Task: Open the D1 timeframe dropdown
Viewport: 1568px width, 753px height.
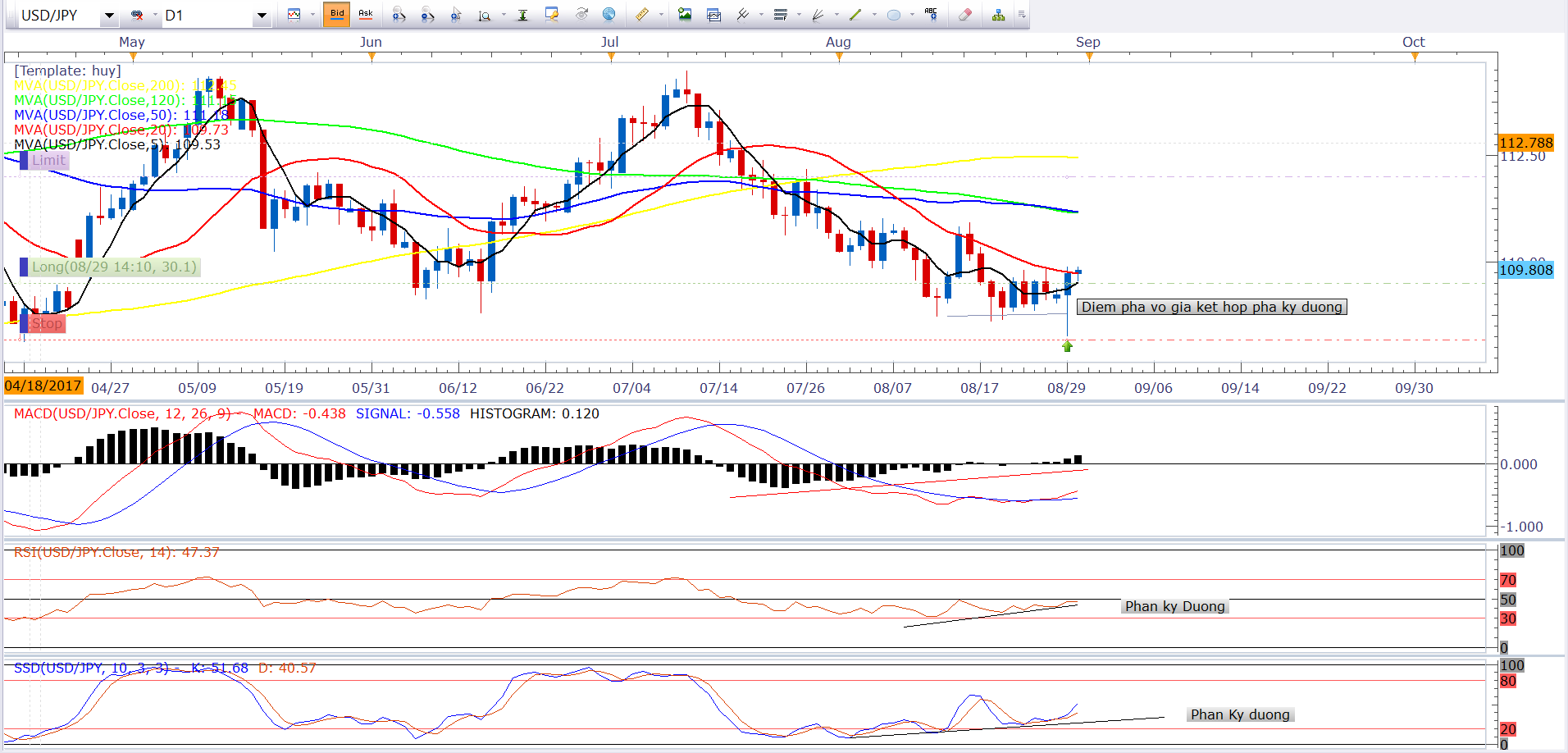Action: click(262, 16)
